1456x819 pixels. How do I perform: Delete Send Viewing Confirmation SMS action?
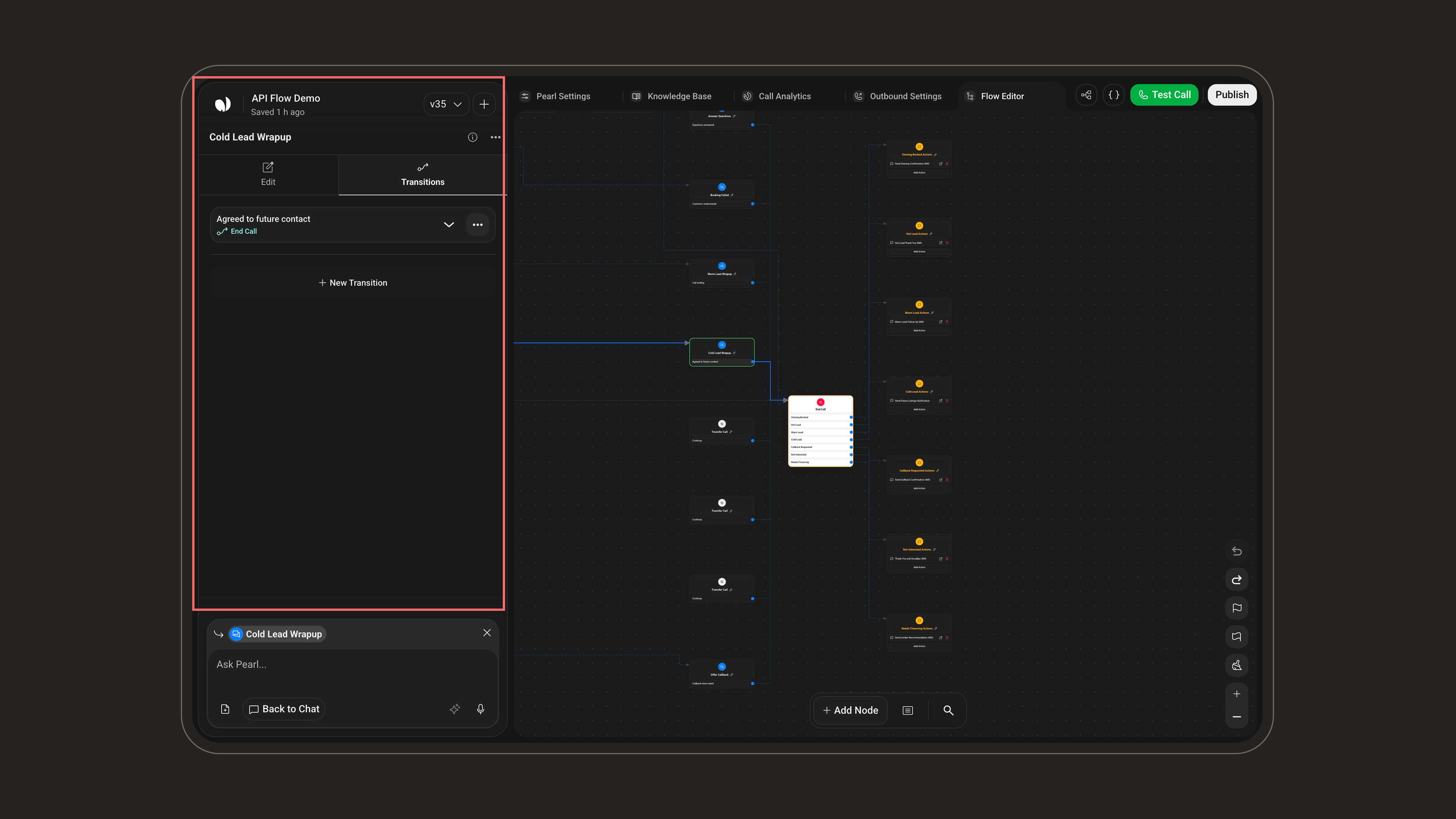coord(947,164)
